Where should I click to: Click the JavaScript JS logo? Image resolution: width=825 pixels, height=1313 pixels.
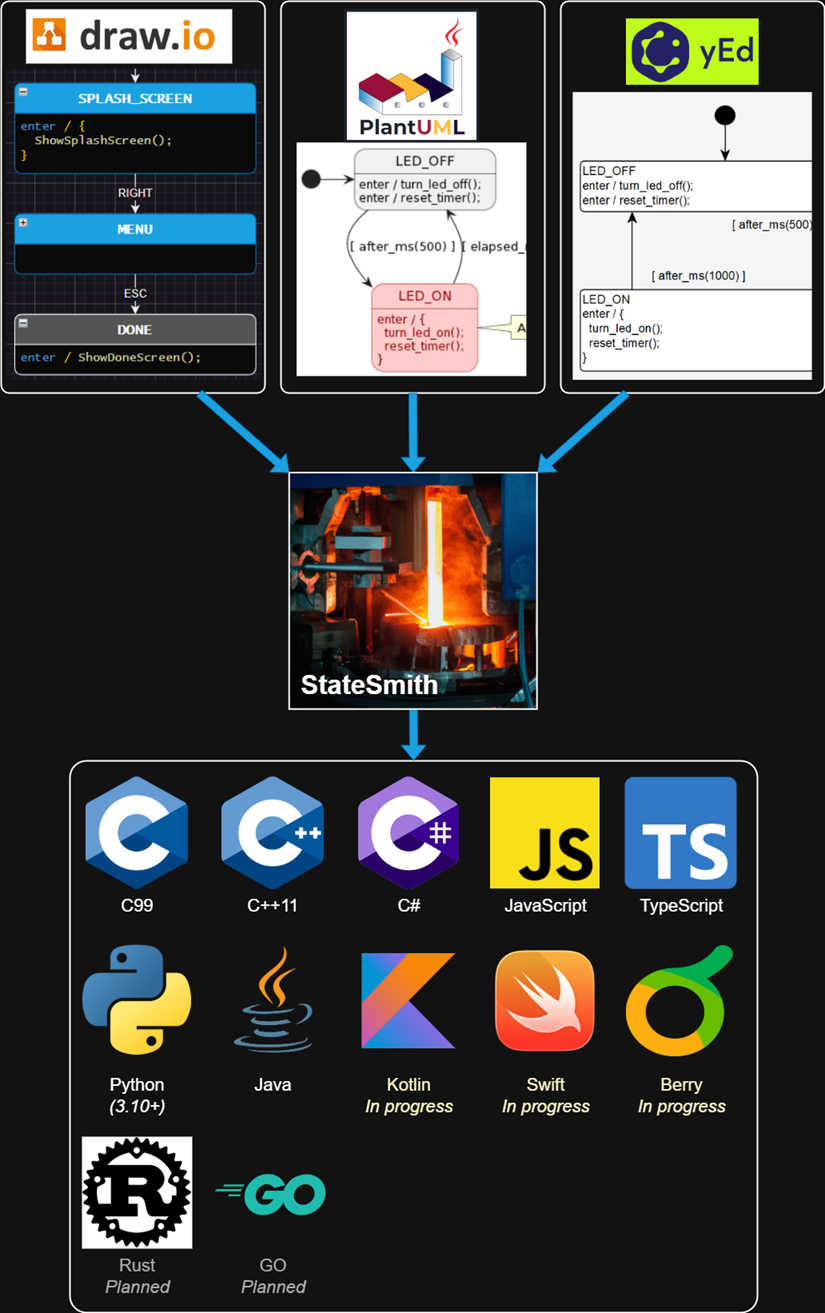point(545,833)
